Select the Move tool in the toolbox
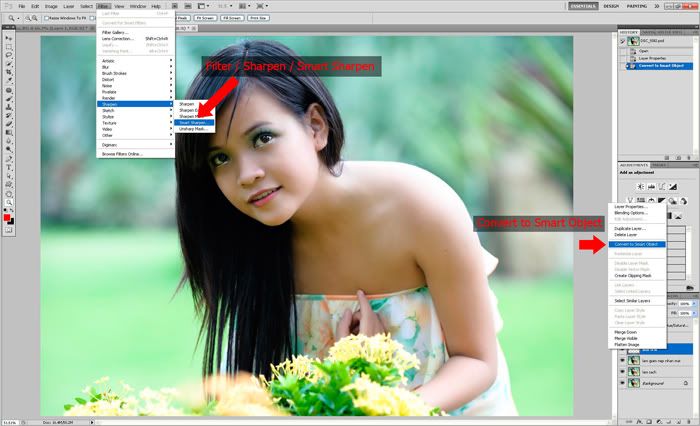 9,36
